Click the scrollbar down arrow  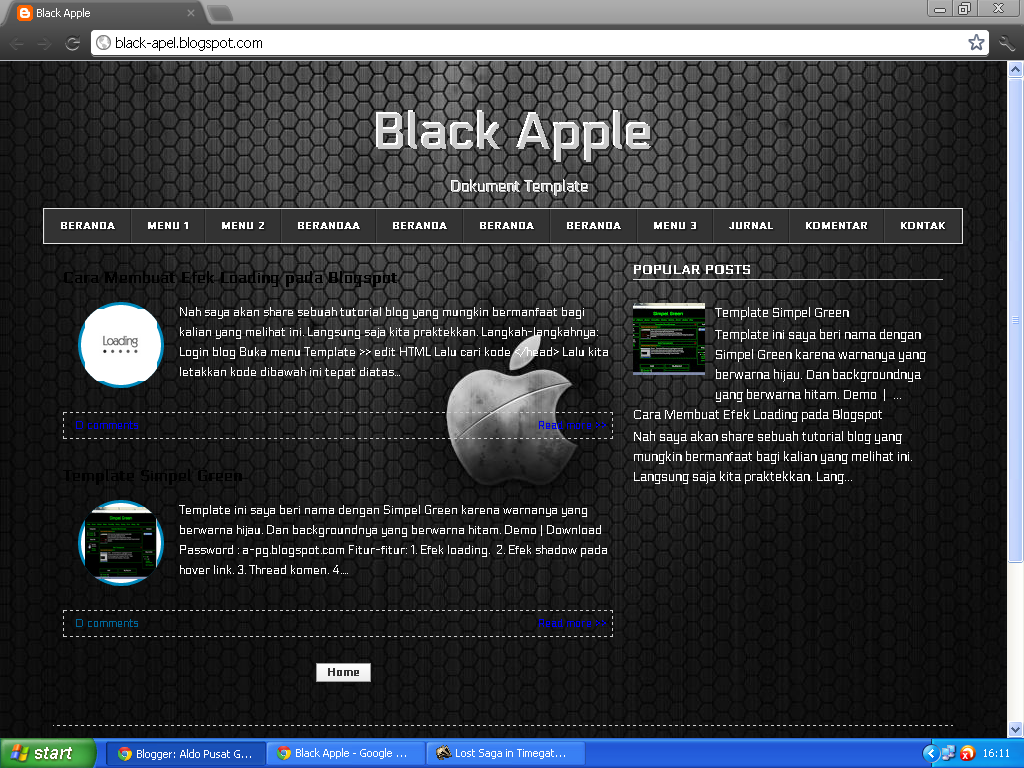[1015, 729]
